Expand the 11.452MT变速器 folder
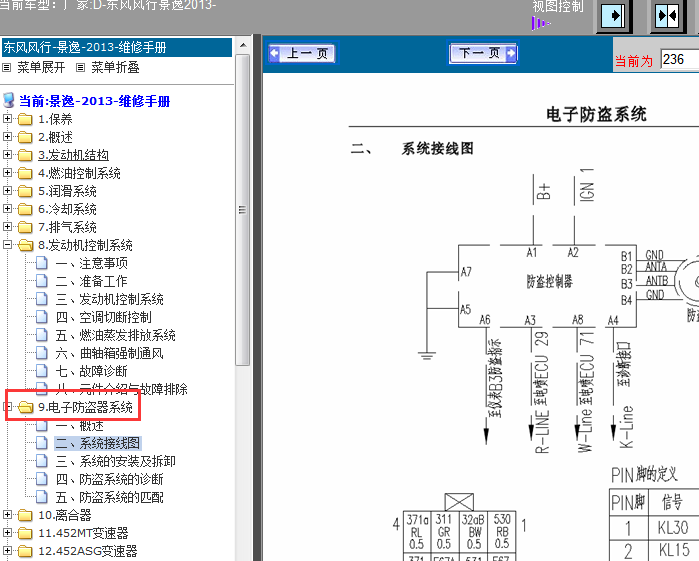Viewport: 699px width, 561px height. pos(7,532)
